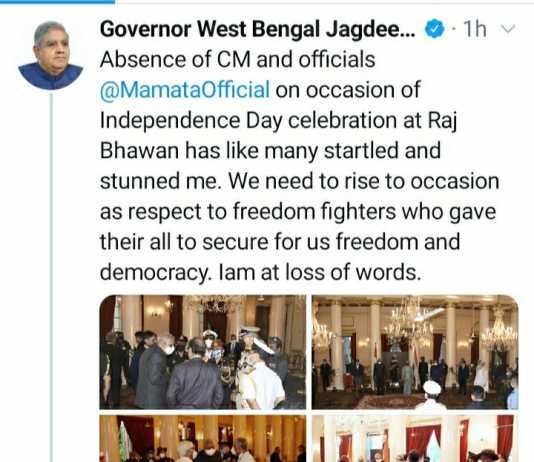Viewport: 534px width, 462px height.
Task: Open the bottom-right photo with red curtains
Action: coord(415,439)
